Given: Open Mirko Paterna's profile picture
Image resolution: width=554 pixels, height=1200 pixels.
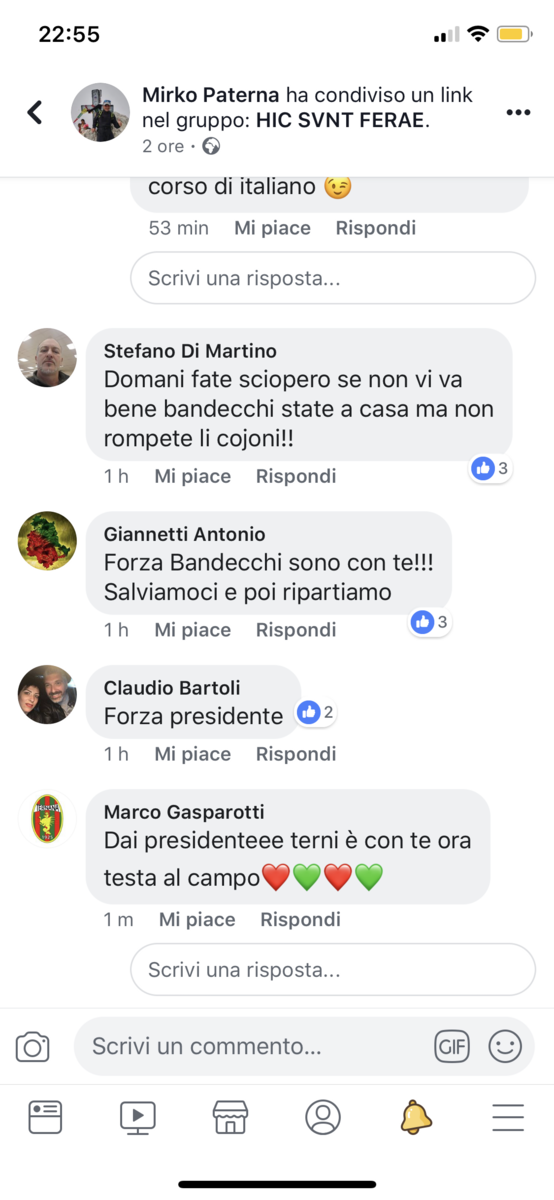Looking at the screenshot, I should pos(100,112).
